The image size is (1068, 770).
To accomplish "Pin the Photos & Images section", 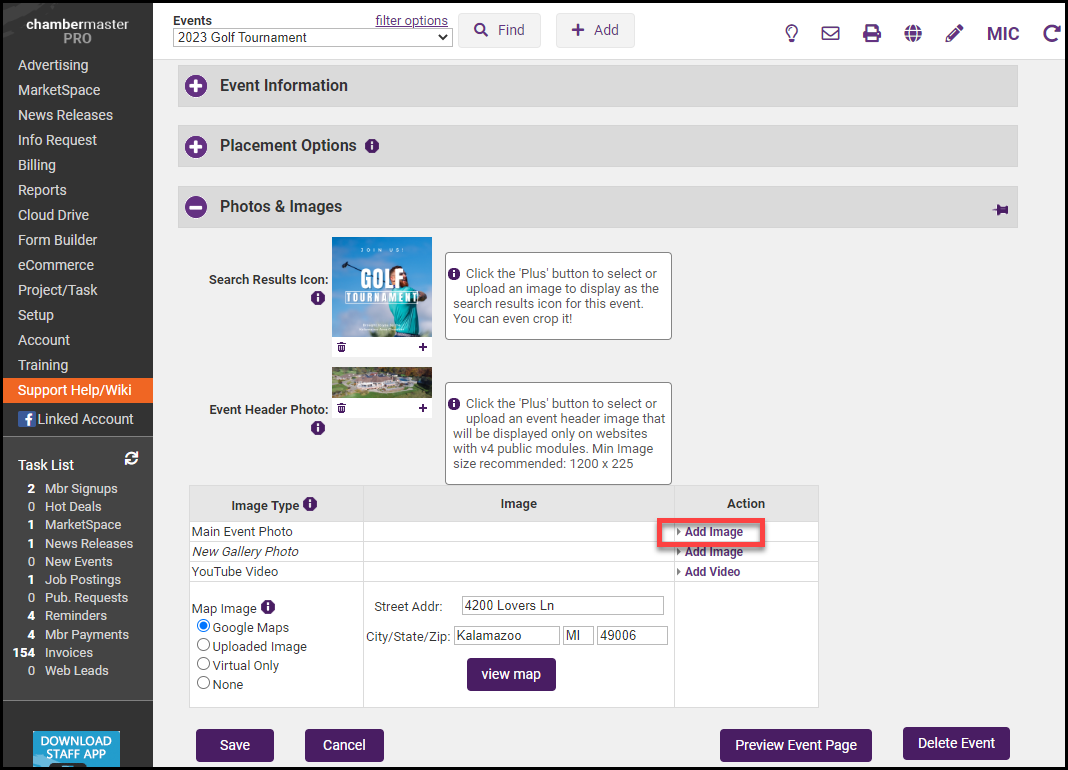I will 1000,209.
